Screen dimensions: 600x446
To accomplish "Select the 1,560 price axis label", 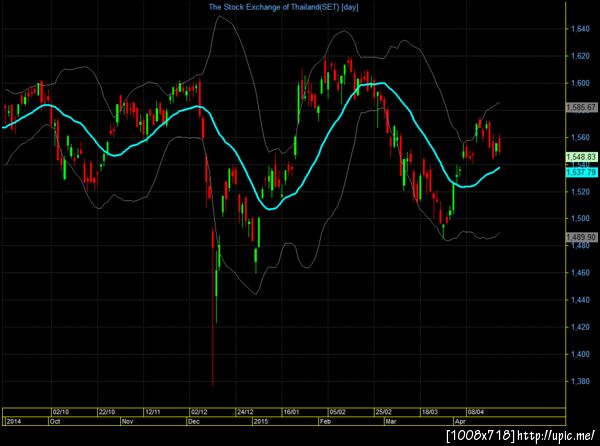I will click(580, 137).
